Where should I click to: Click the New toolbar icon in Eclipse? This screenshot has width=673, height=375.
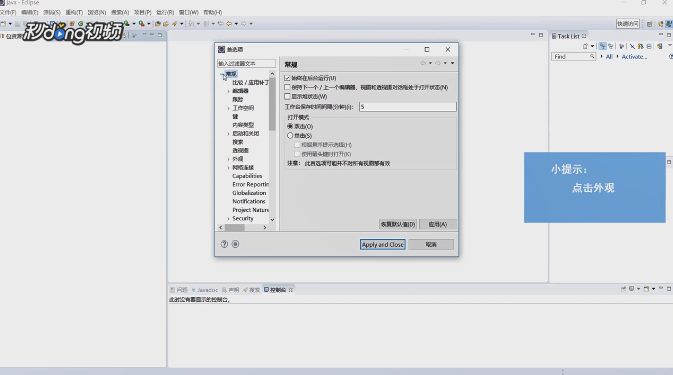point(3,24)
